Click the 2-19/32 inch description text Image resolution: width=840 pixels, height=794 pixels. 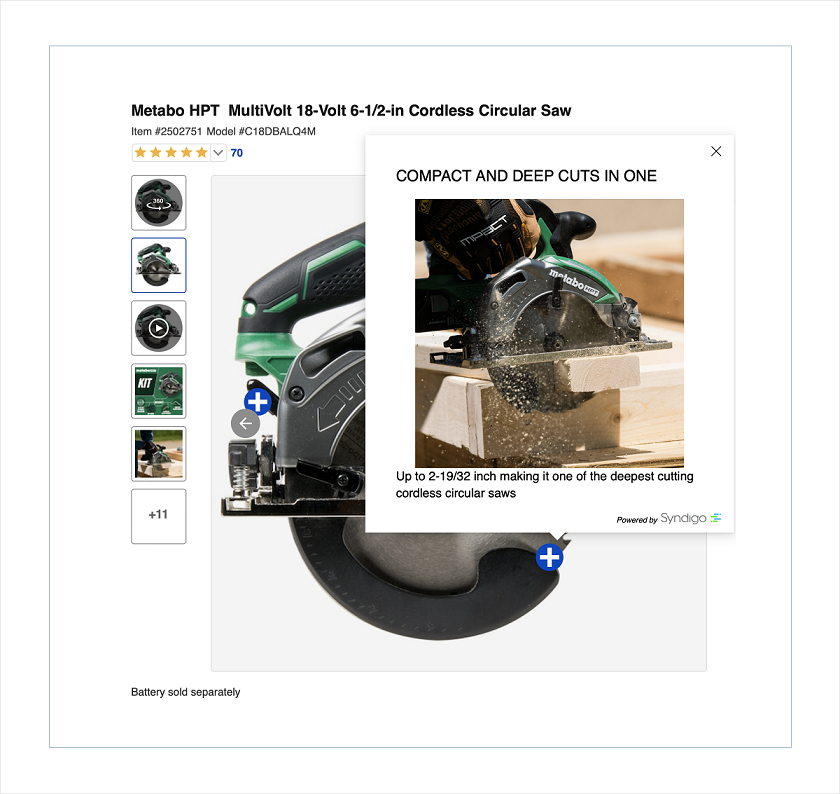point(544,484)
